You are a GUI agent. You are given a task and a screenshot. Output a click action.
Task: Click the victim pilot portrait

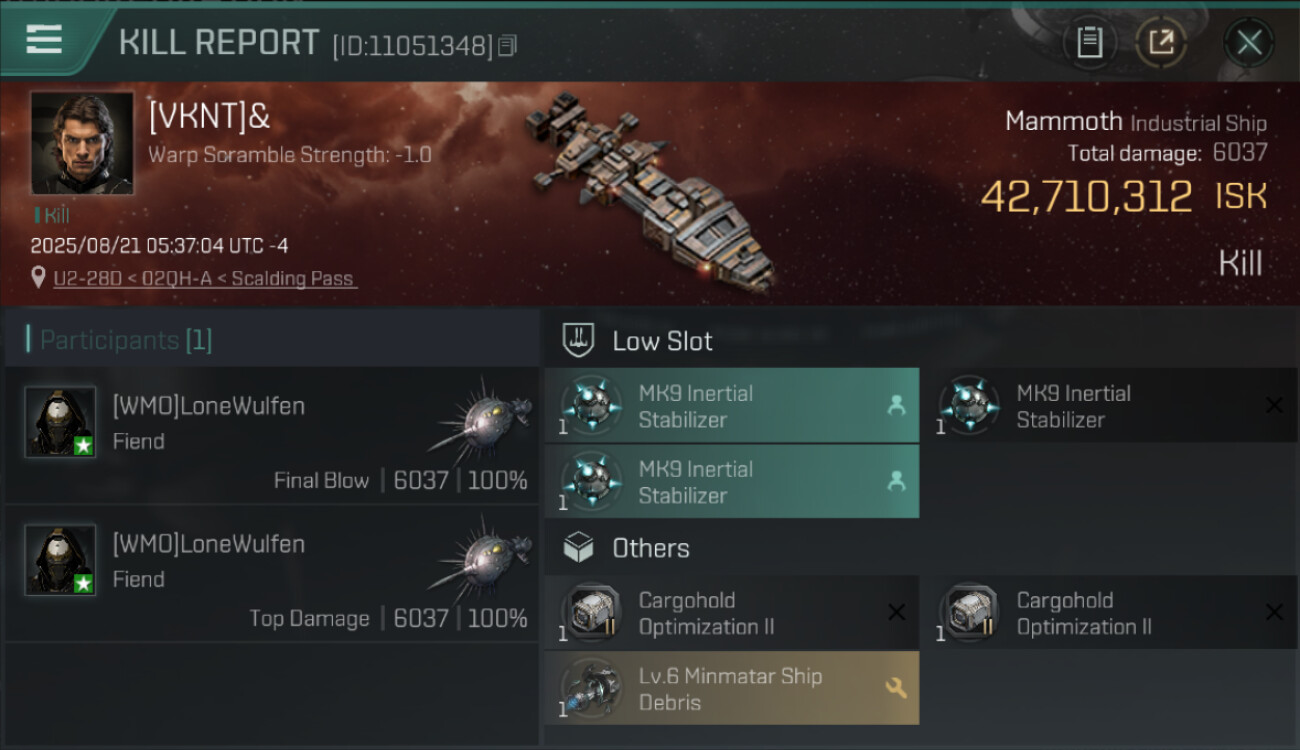[x=82, y=143]
